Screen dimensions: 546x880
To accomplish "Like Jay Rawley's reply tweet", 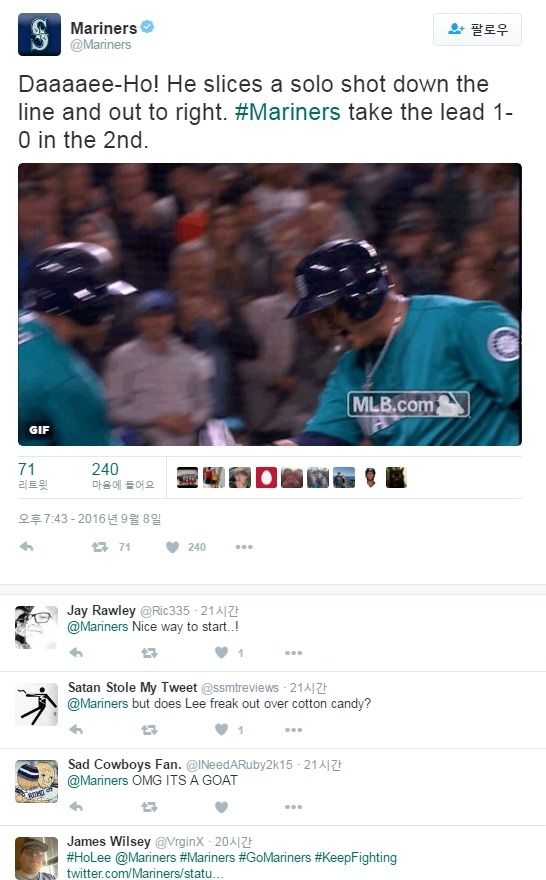I will [222, 652].
